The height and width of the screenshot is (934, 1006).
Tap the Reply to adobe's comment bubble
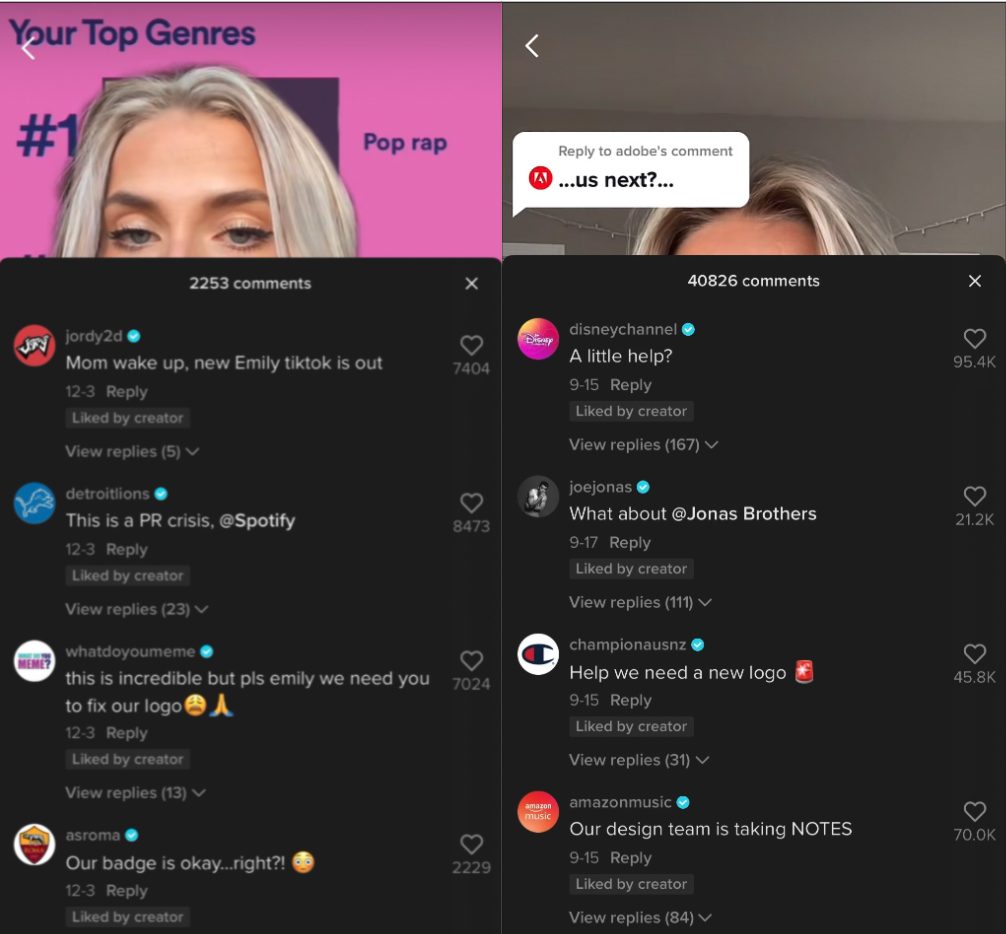click(x=630, y=170)
